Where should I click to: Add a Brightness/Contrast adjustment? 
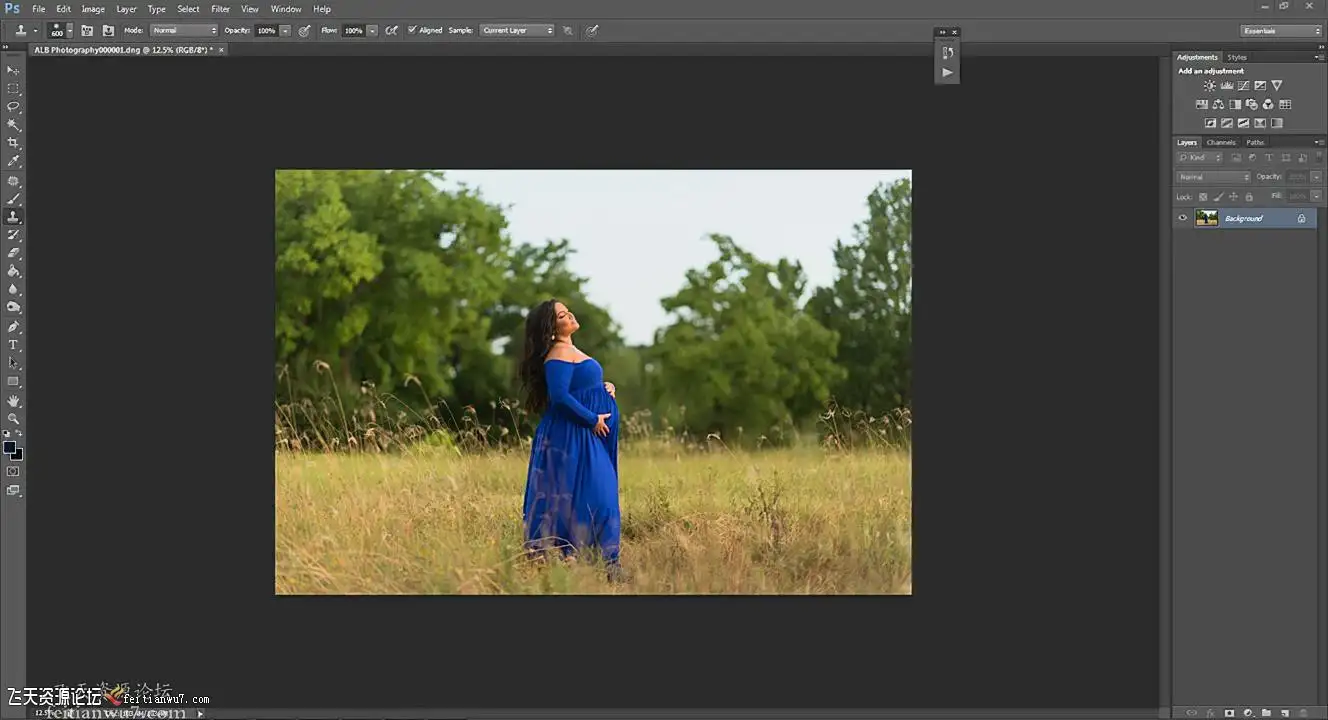[1210, 86]
